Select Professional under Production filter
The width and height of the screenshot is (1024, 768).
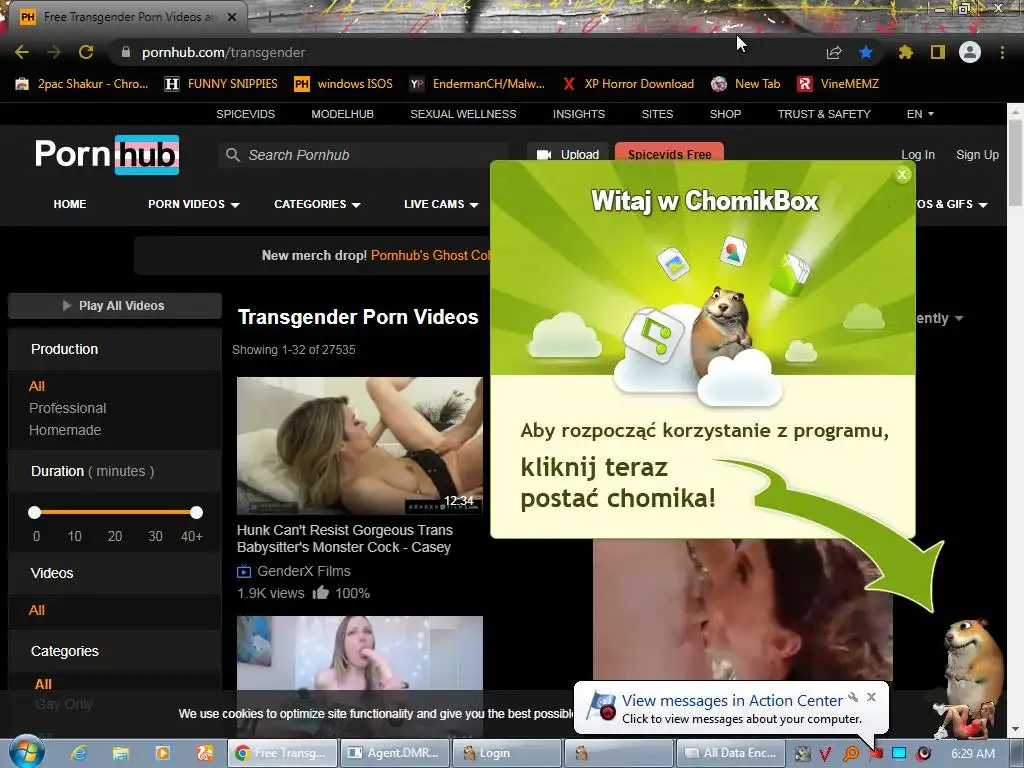click(67, 408)
